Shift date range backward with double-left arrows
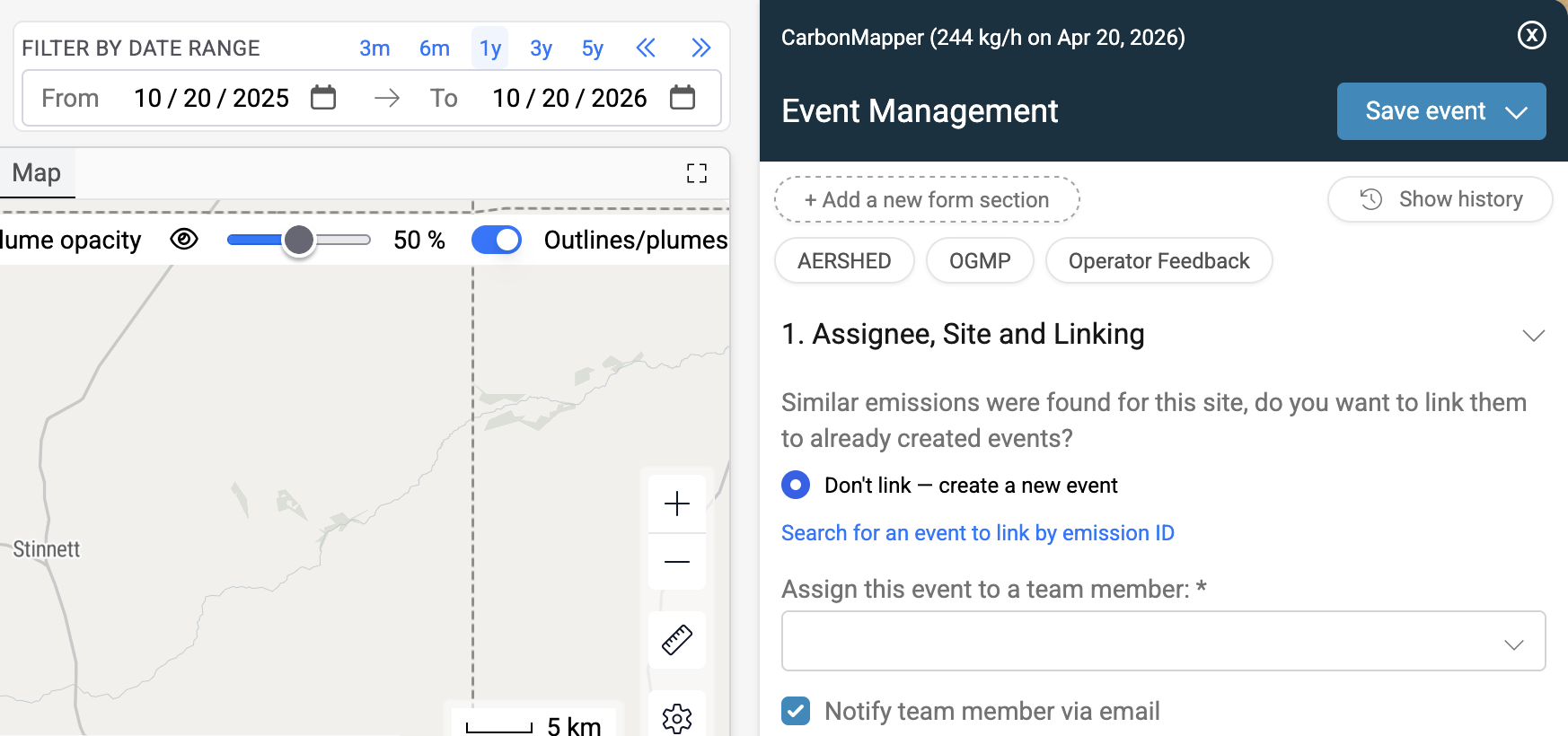Screen dimensions: 1568x736 pyautogui.click(x=646, y=48)
